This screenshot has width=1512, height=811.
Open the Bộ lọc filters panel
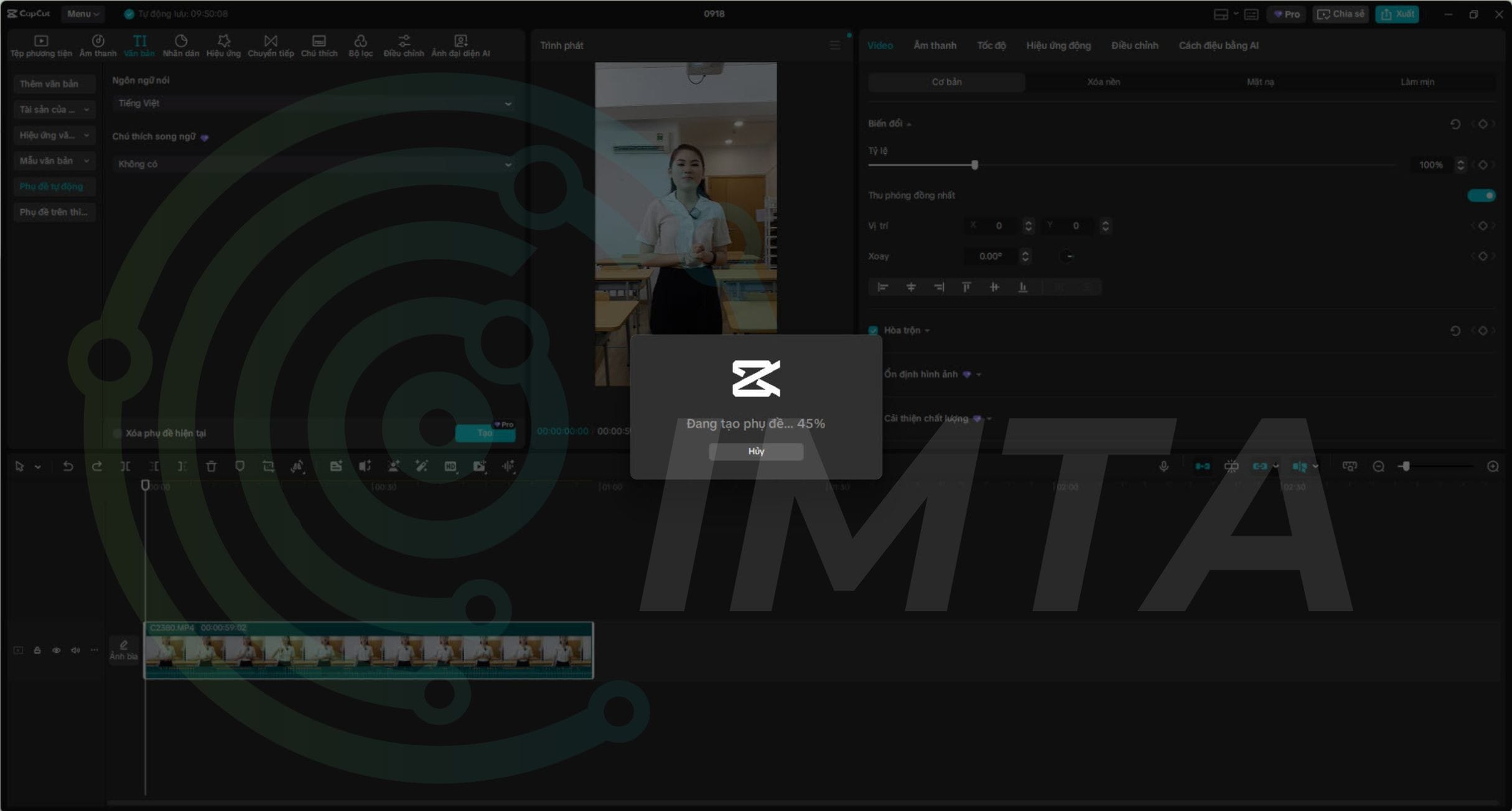360,44
